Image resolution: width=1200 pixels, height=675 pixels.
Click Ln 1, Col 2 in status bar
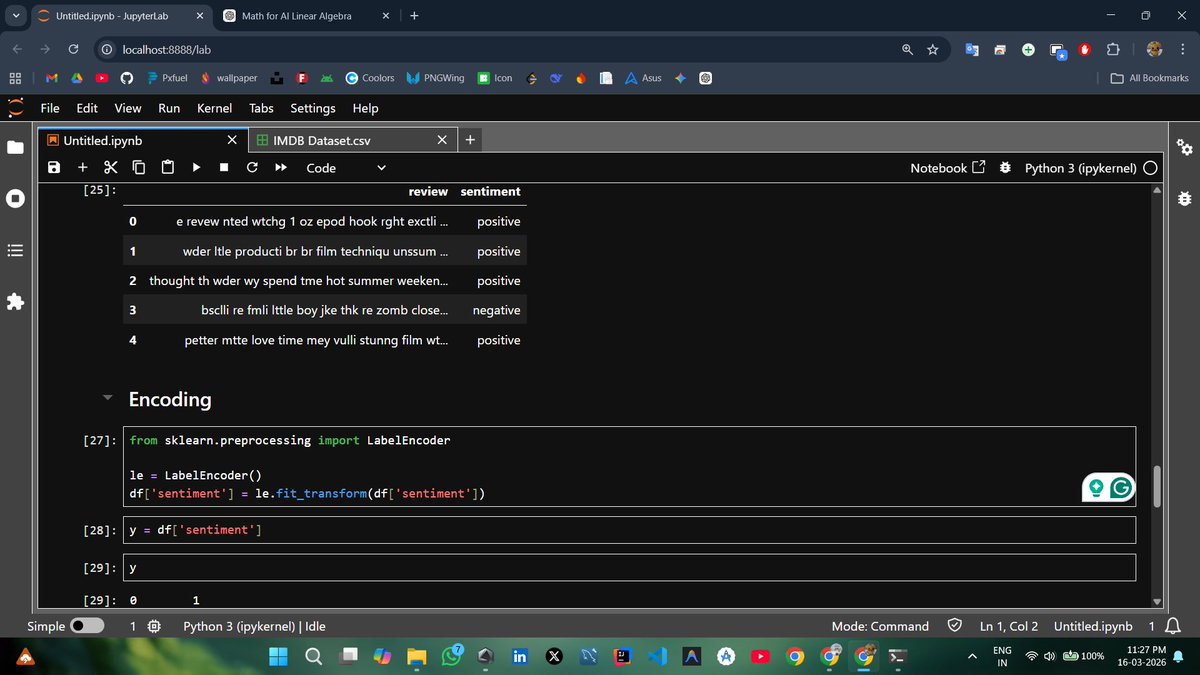1009,626
